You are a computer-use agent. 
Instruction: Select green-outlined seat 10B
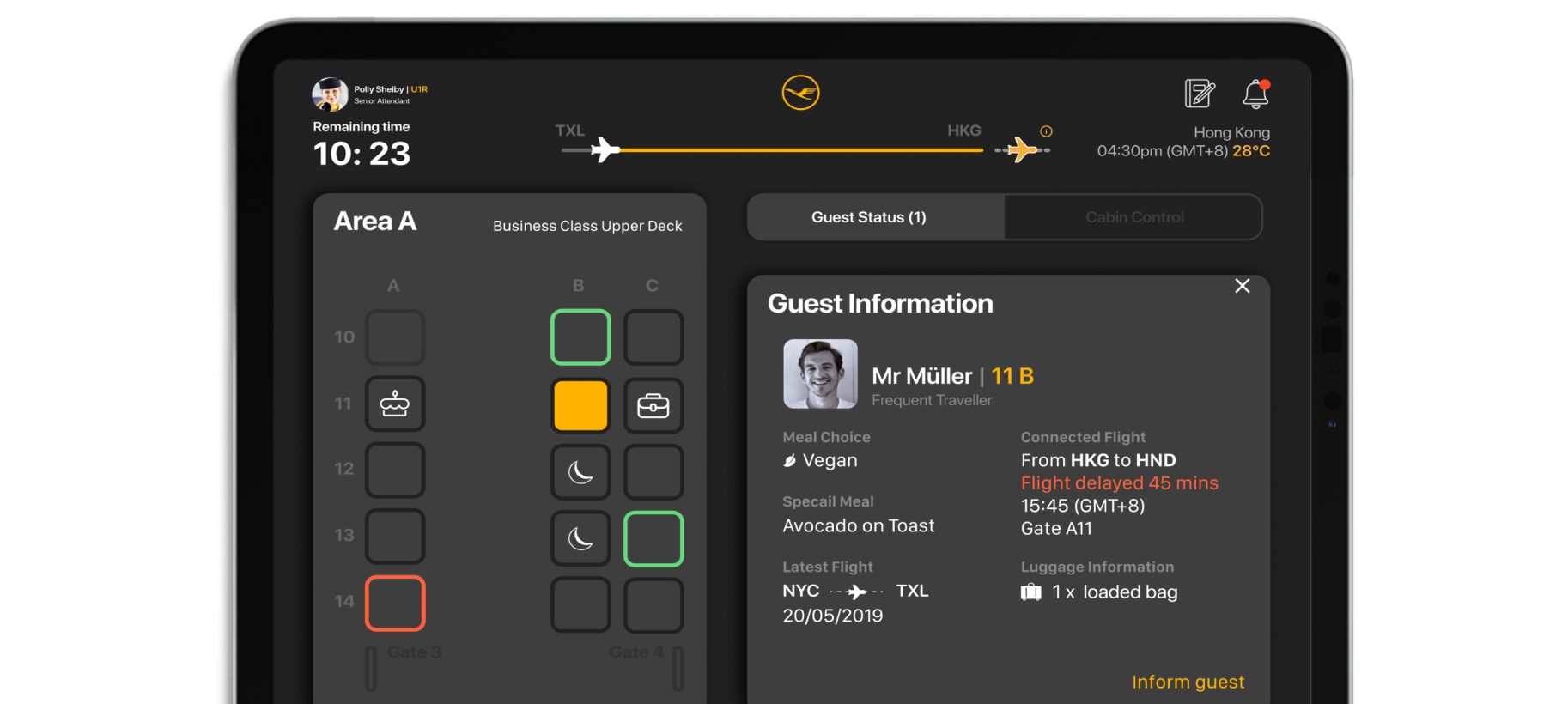click(x=580, y=337)
